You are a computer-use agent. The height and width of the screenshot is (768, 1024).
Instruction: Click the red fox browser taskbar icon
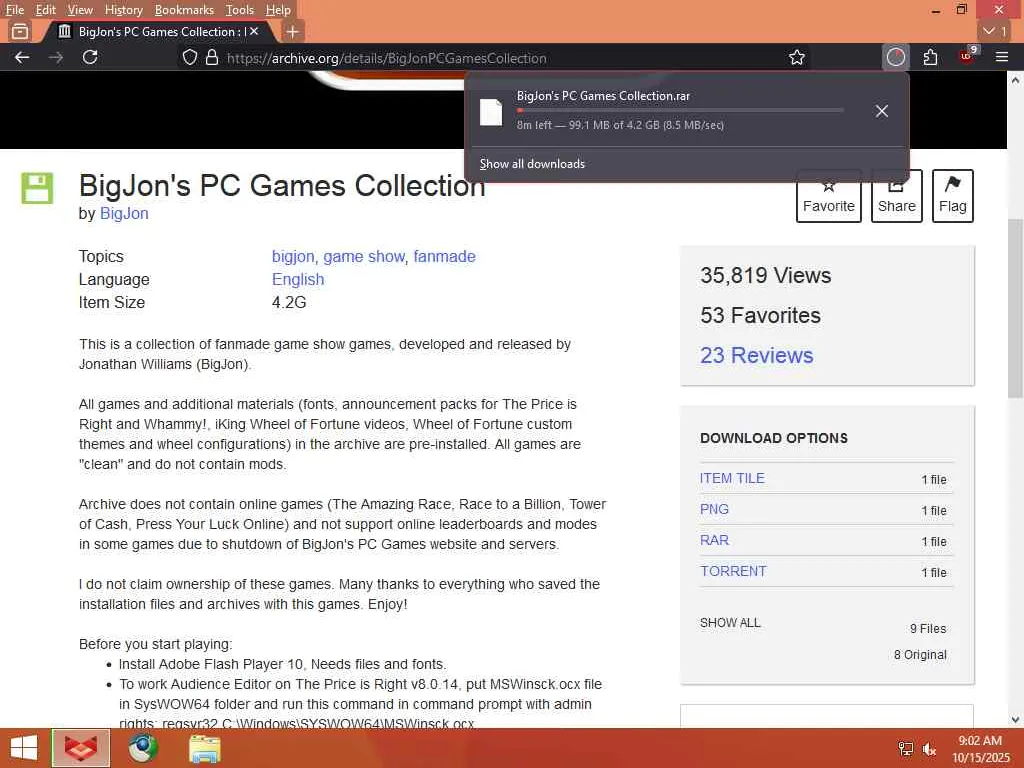coord(81,748)
